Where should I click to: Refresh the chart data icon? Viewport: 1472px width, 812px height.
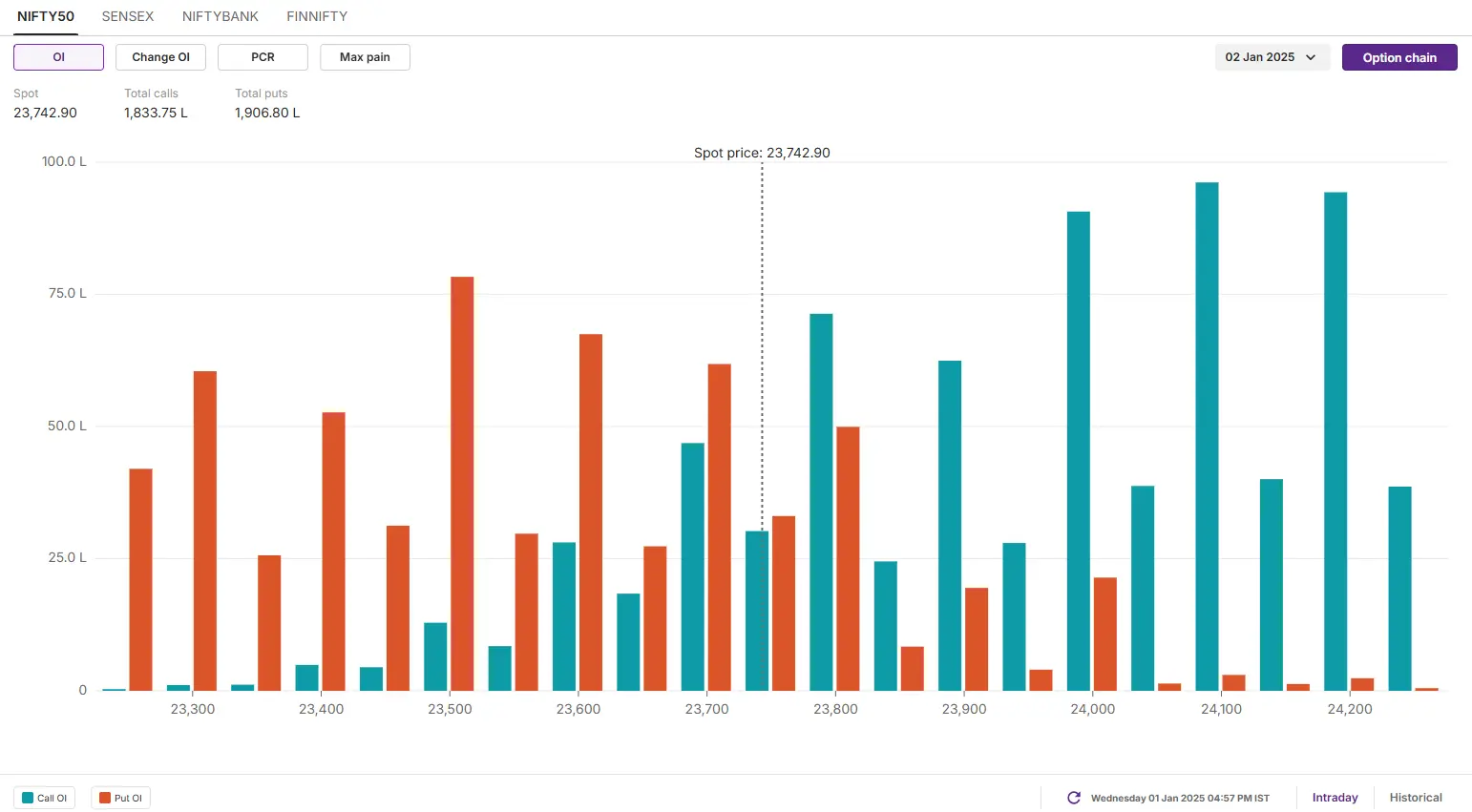tap(1074, 798)
